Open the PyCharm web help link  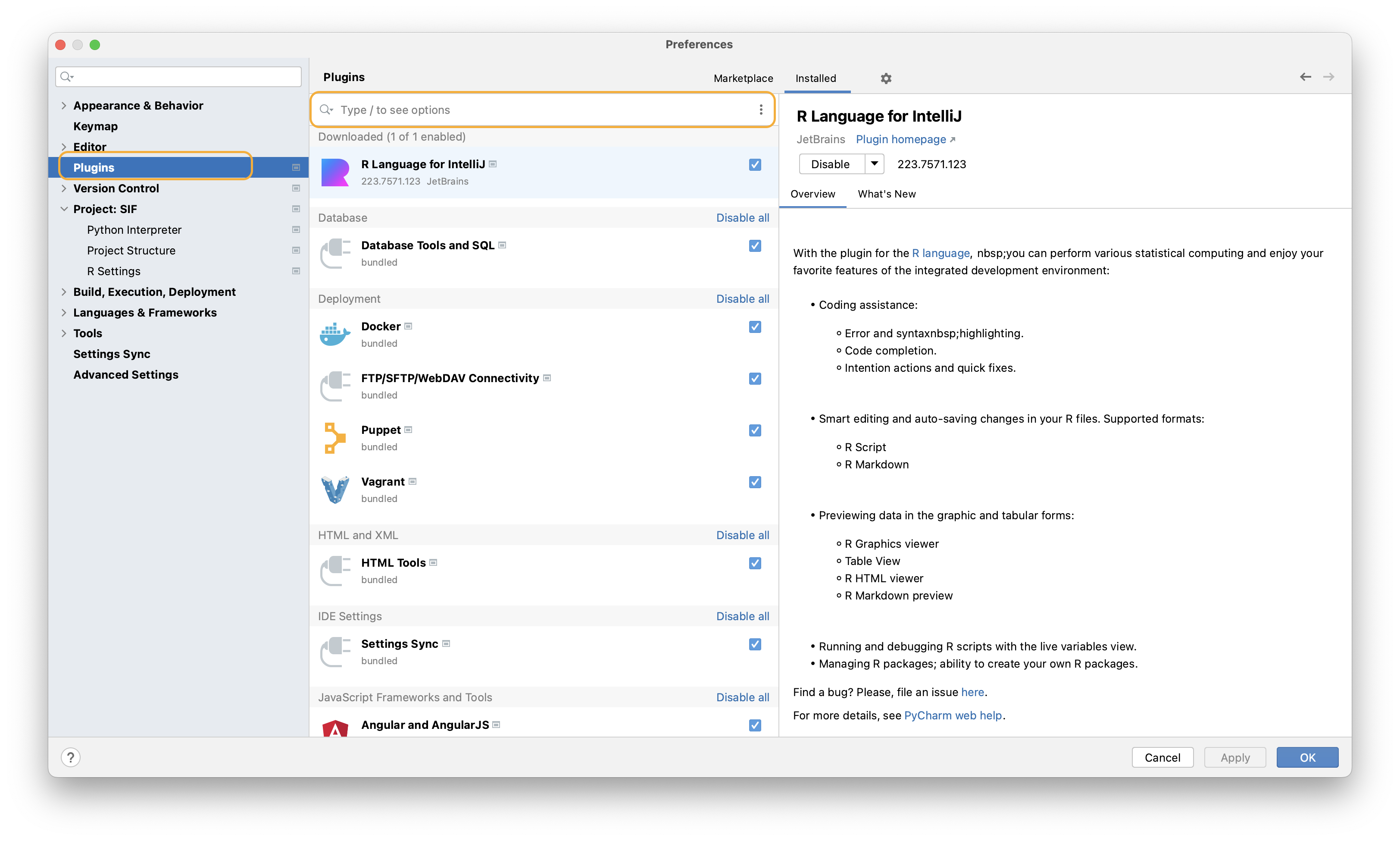pos(953,715)
